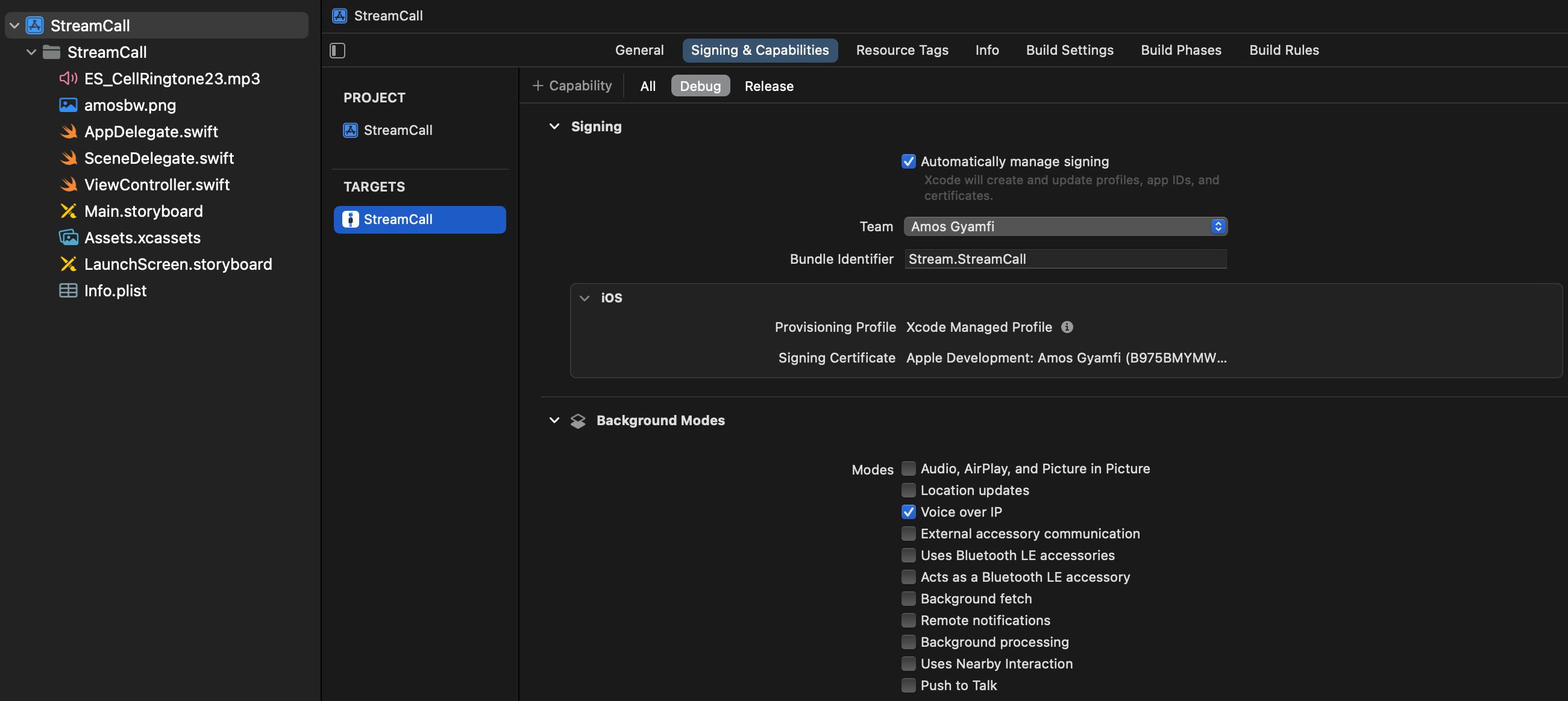The height and width of the screenshot is (701, 1568).
Task: Expand the Background Modes section
Action: [x=553, y=420]
